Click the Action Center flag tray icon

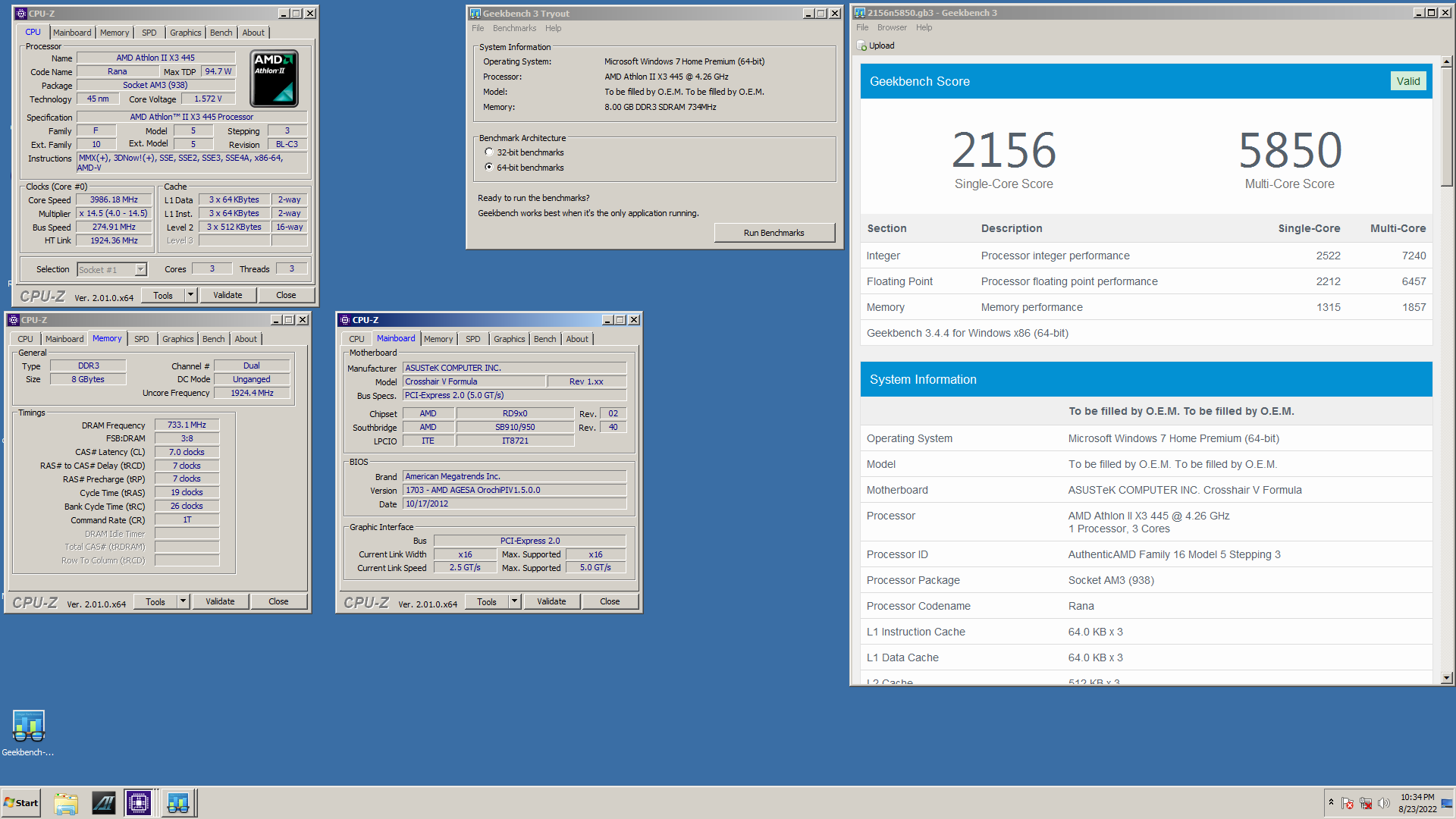1348,803
